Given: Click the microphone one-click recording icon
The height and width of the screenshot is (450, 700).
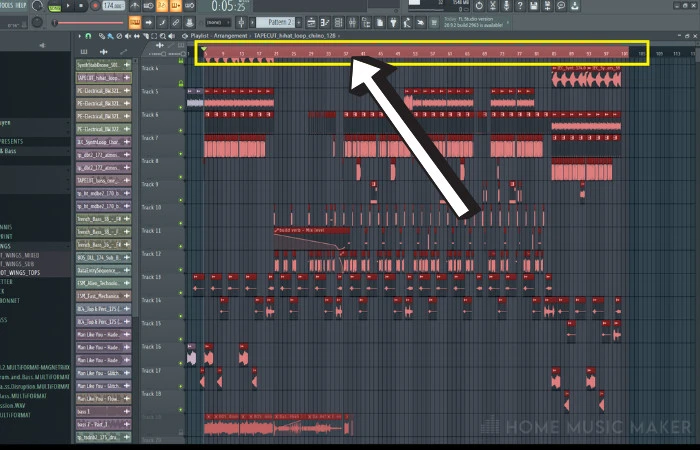Looking at the screenshot, I should pos(506,6).
